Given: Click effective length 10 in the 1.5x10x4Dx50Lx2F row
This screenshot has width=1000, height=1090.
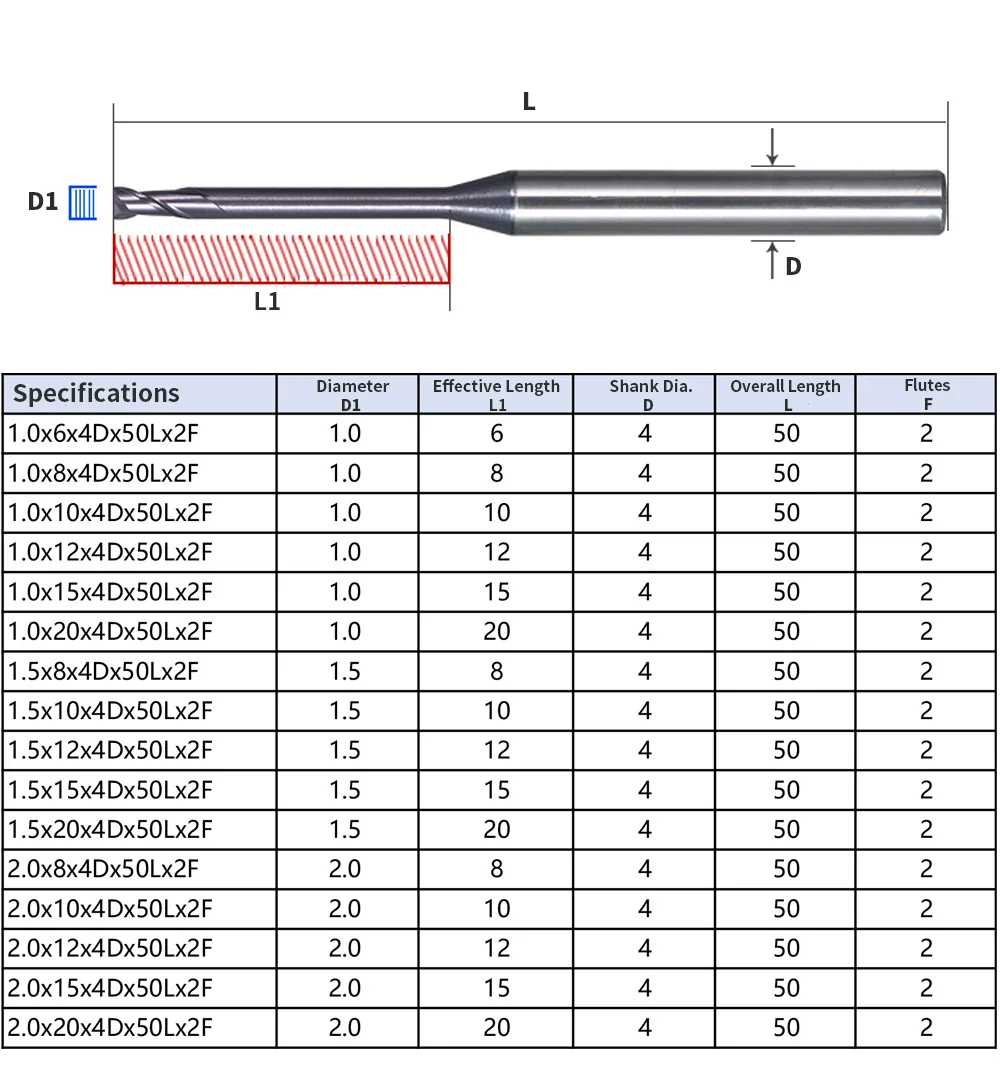Looking at the screenshot, I should pyautogui.click(x=497, y=711).
